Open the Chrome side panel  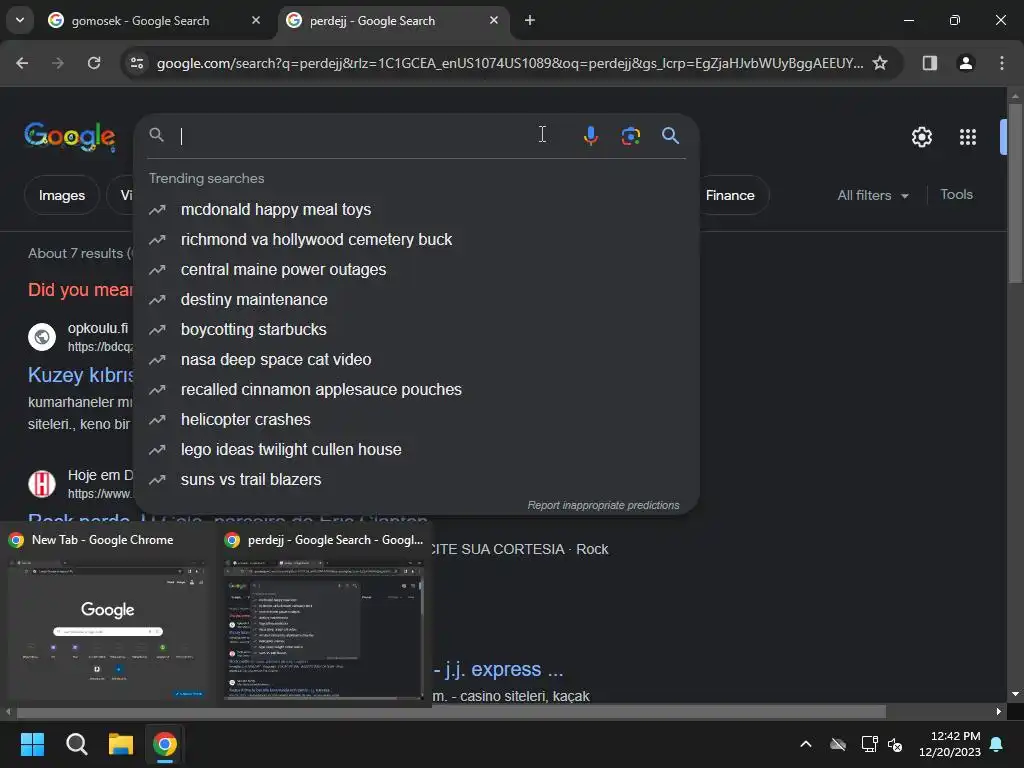point(929,63)
